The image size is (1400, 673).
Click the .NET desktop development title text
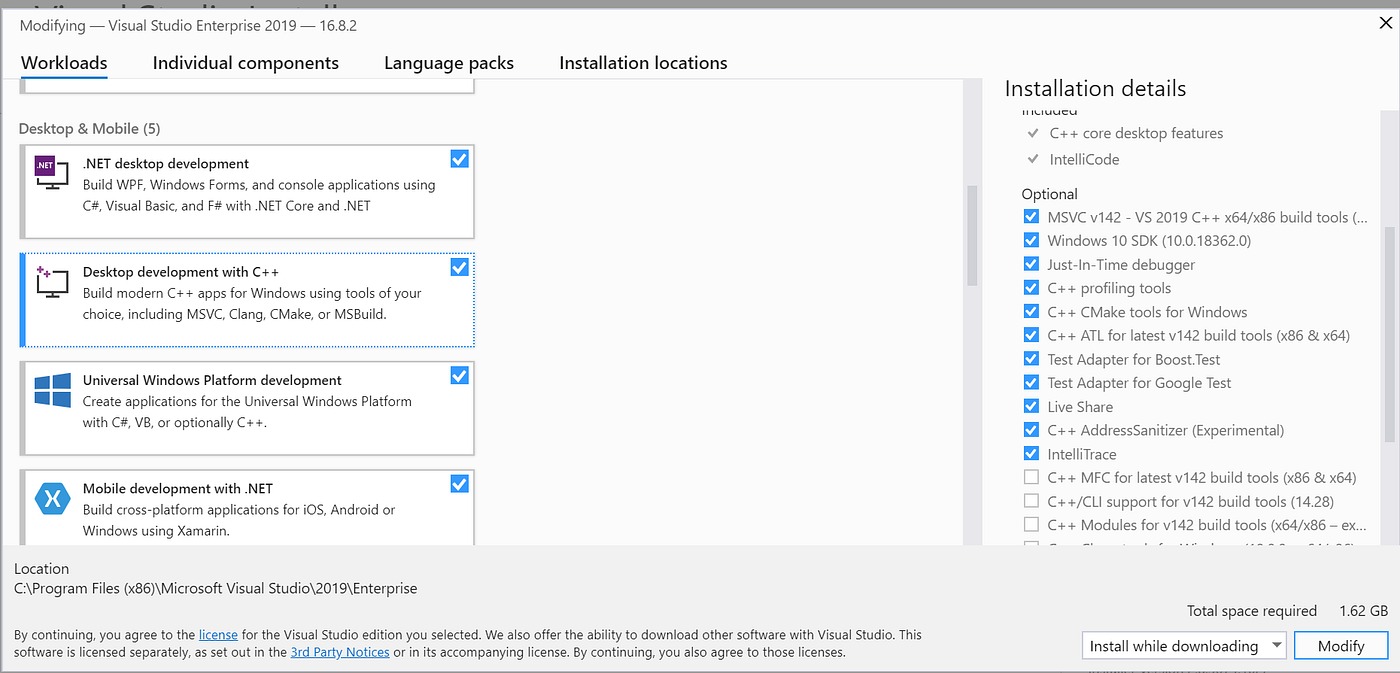click(166, 163)
